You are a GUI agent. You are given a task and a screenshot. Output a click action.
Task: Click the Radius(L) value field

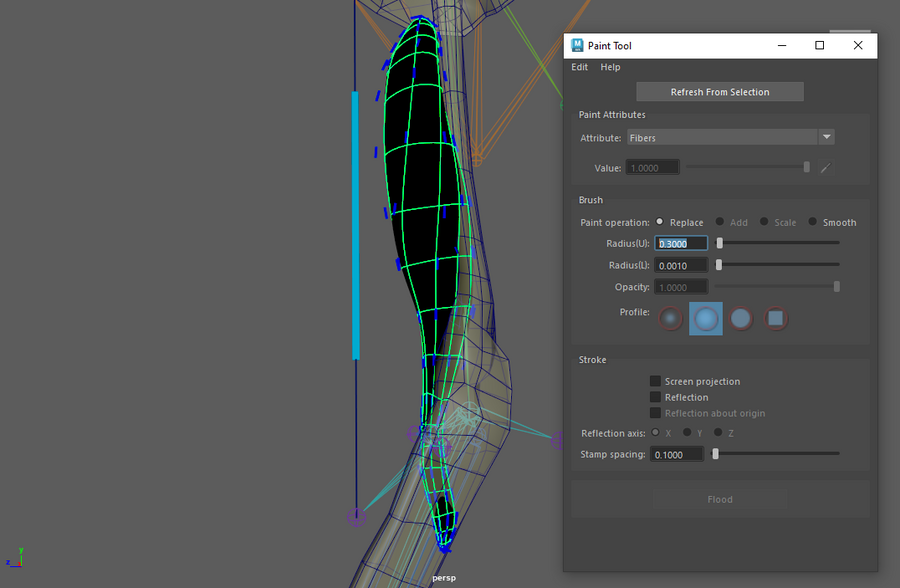click(681, 265)
